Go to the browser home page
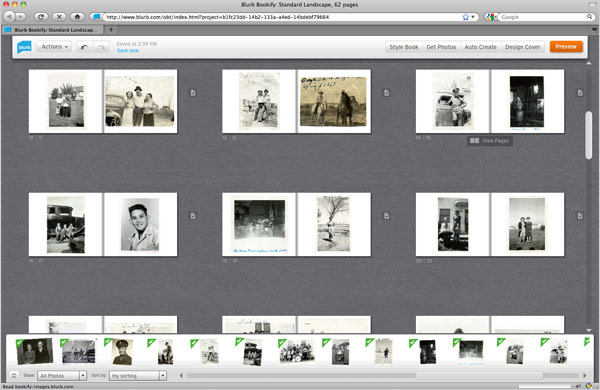 pos(77,16)
